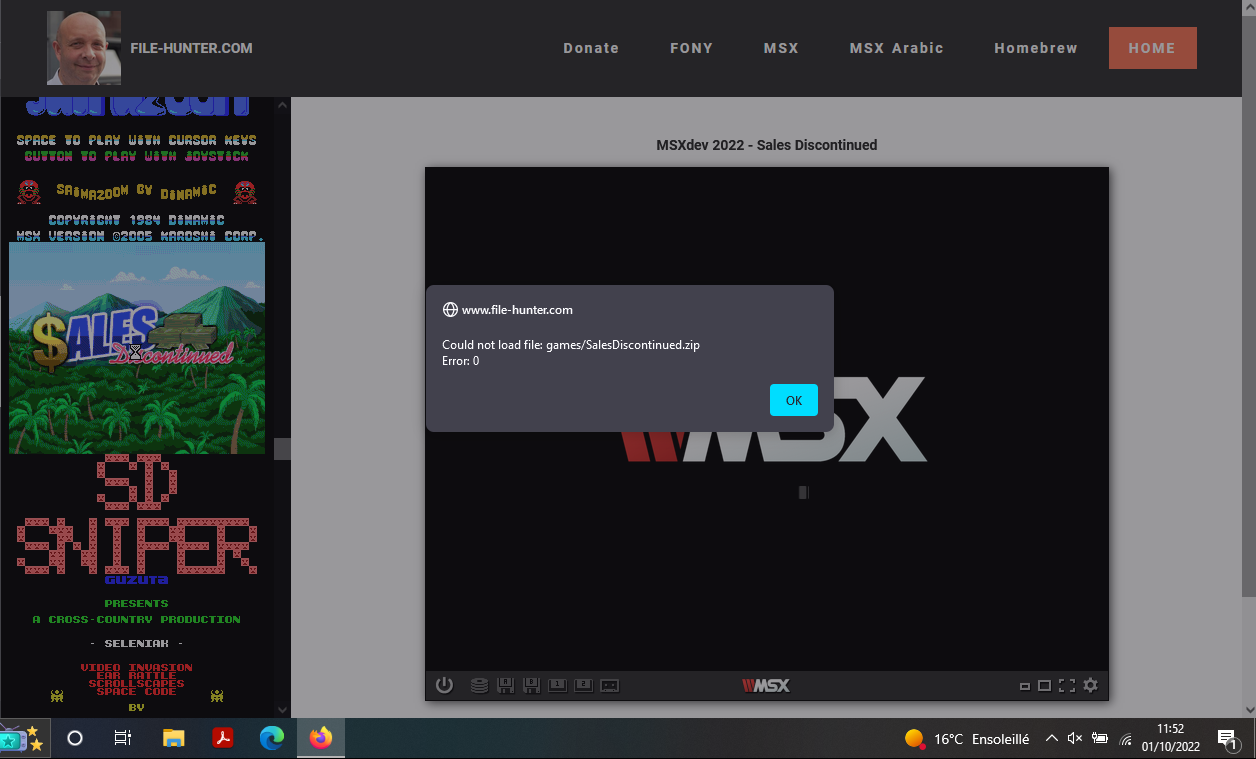1256x759 pixels.
Task: Click the 'MSXdev 2022 - Sales Discontinued' heading
Action: point(767,145)
